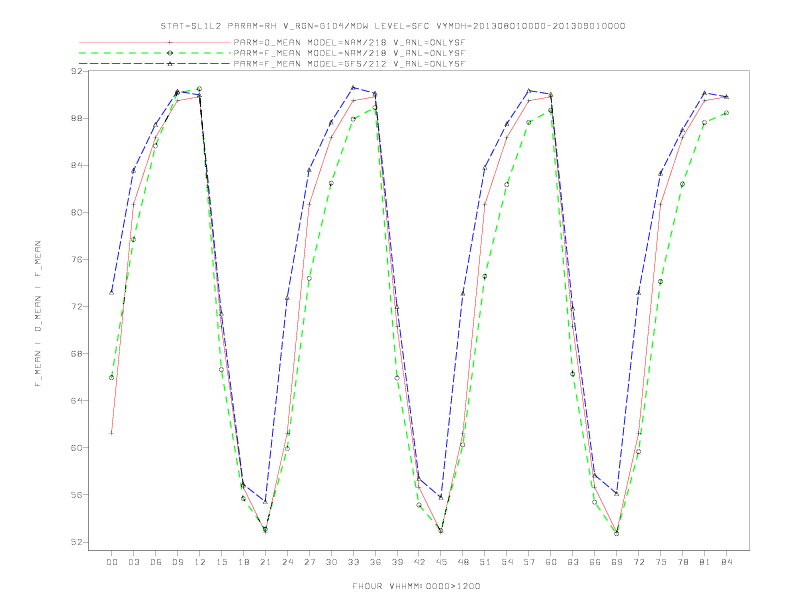Viewport: 792px width, 612px height.
Task: Click x-axis forecast hour label 75
Action: point(661,562)
